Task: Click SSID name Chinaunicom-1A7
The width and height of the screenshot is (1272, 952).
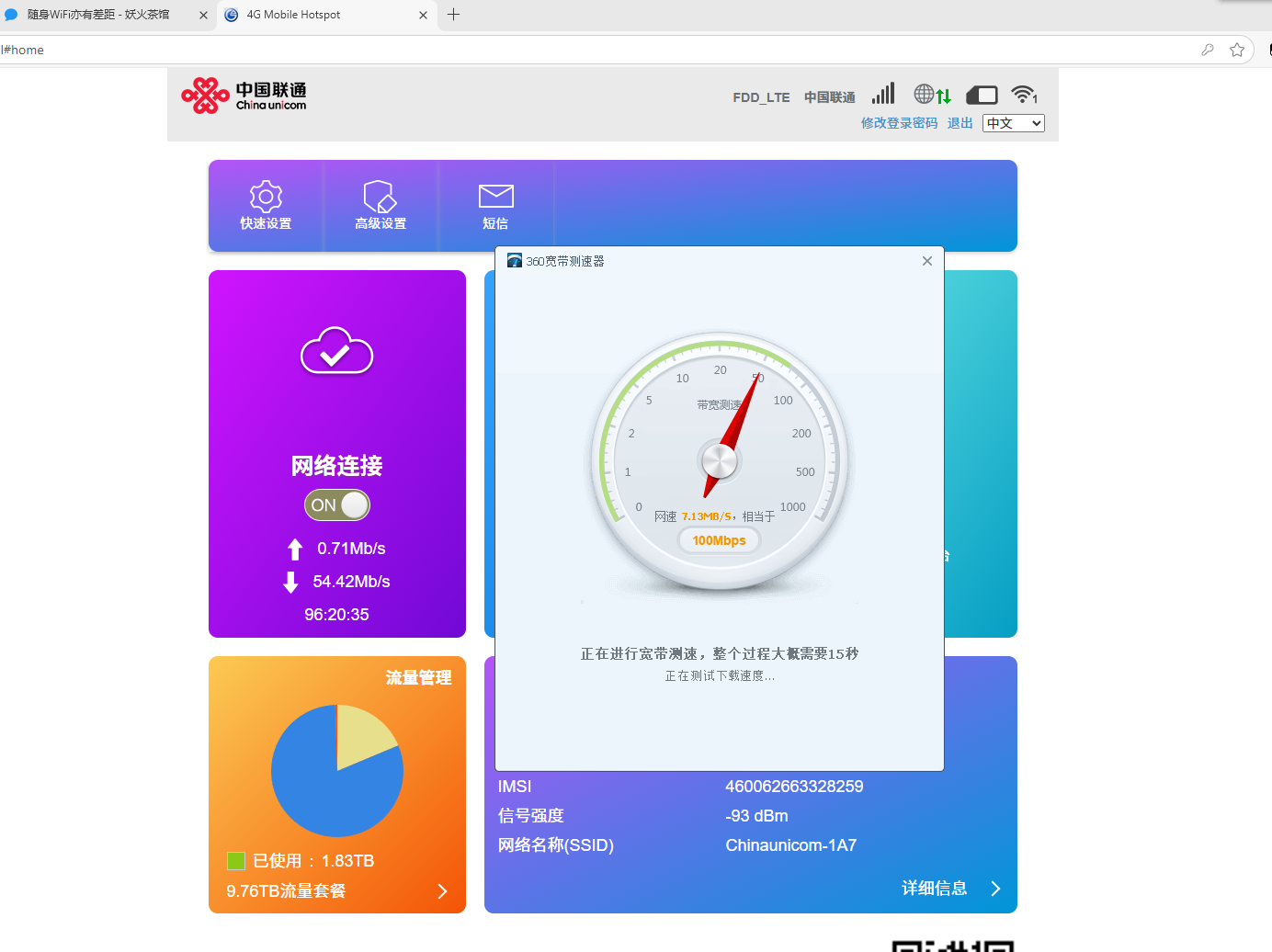Action: 790,845
